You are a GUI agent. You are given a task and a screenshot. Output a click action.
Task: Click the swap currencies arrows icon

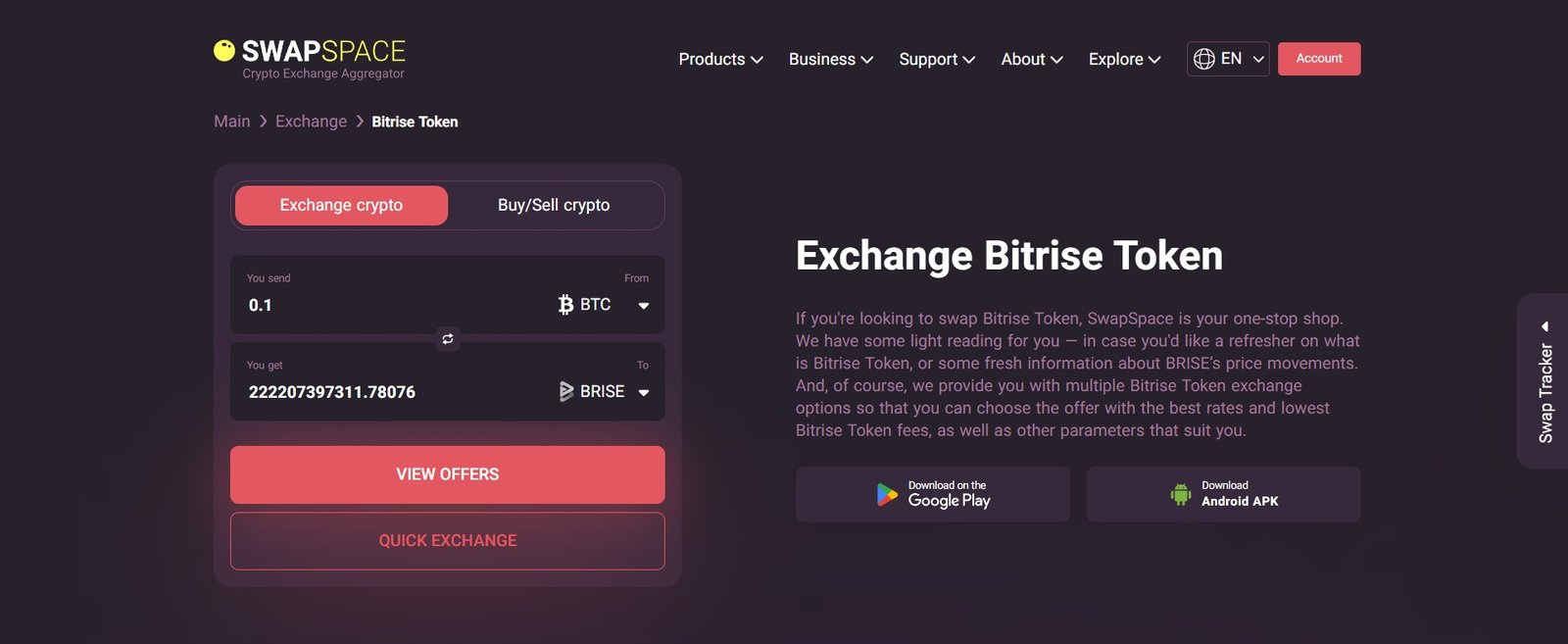[448, 339]
